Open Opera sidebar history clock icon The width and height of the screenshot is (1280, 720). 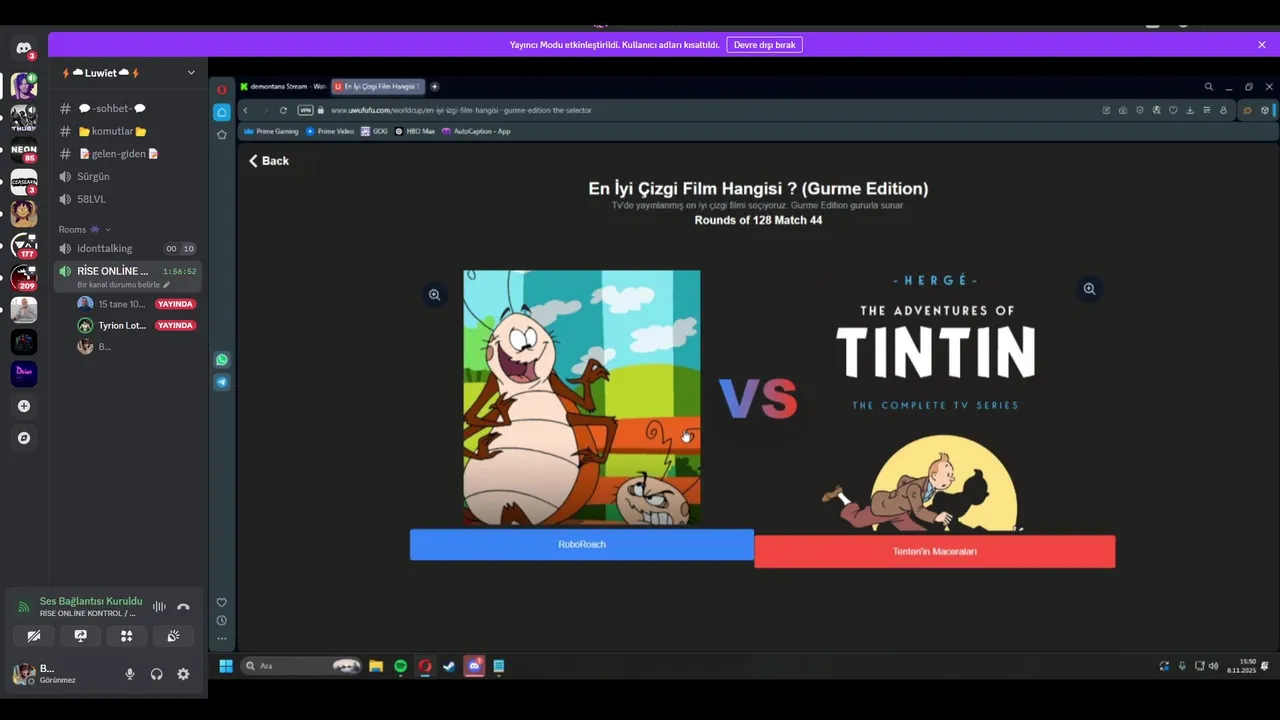point(222,620)
